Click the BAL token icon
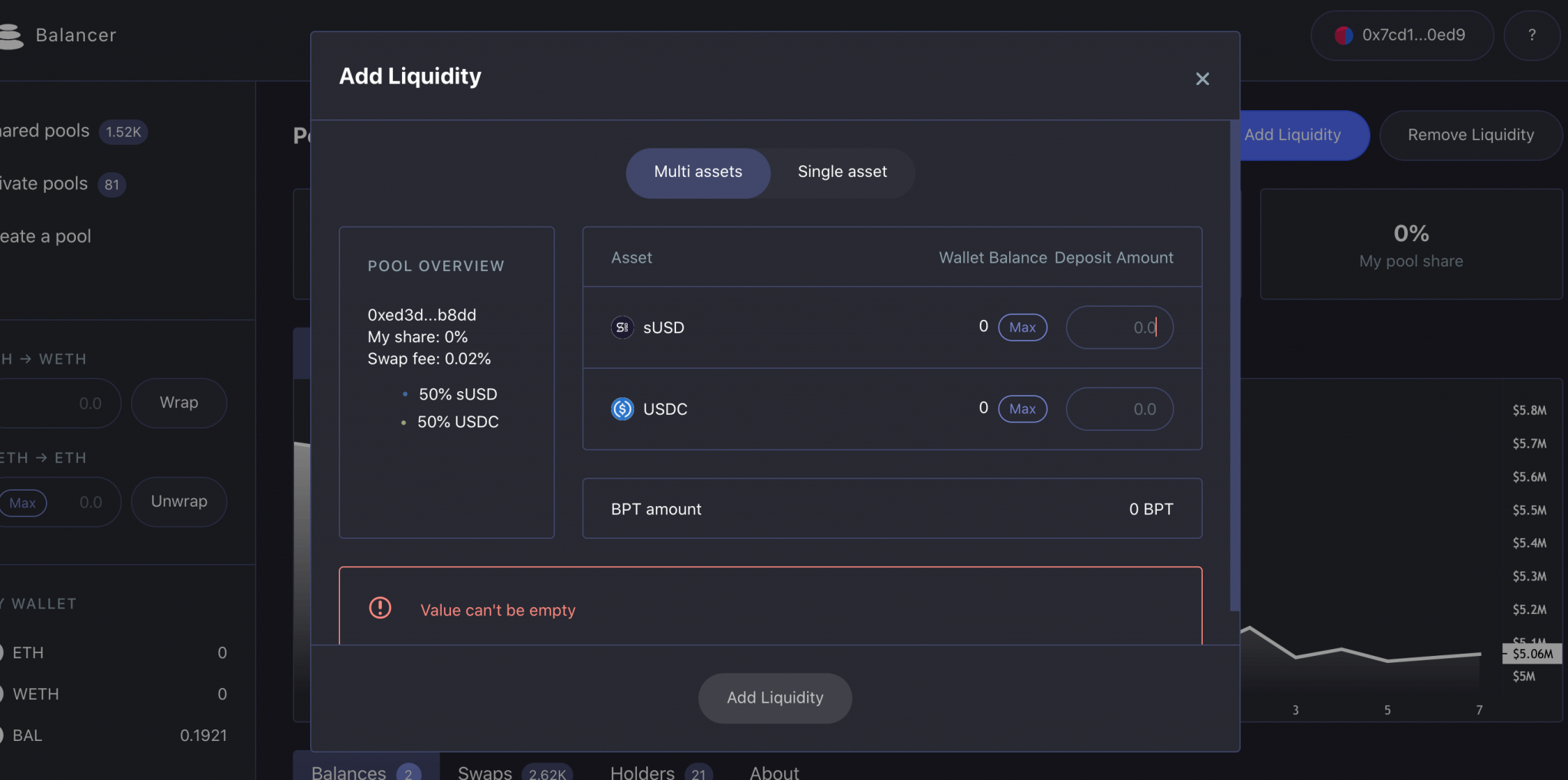1568x780 pixels. tap(3, 735)
